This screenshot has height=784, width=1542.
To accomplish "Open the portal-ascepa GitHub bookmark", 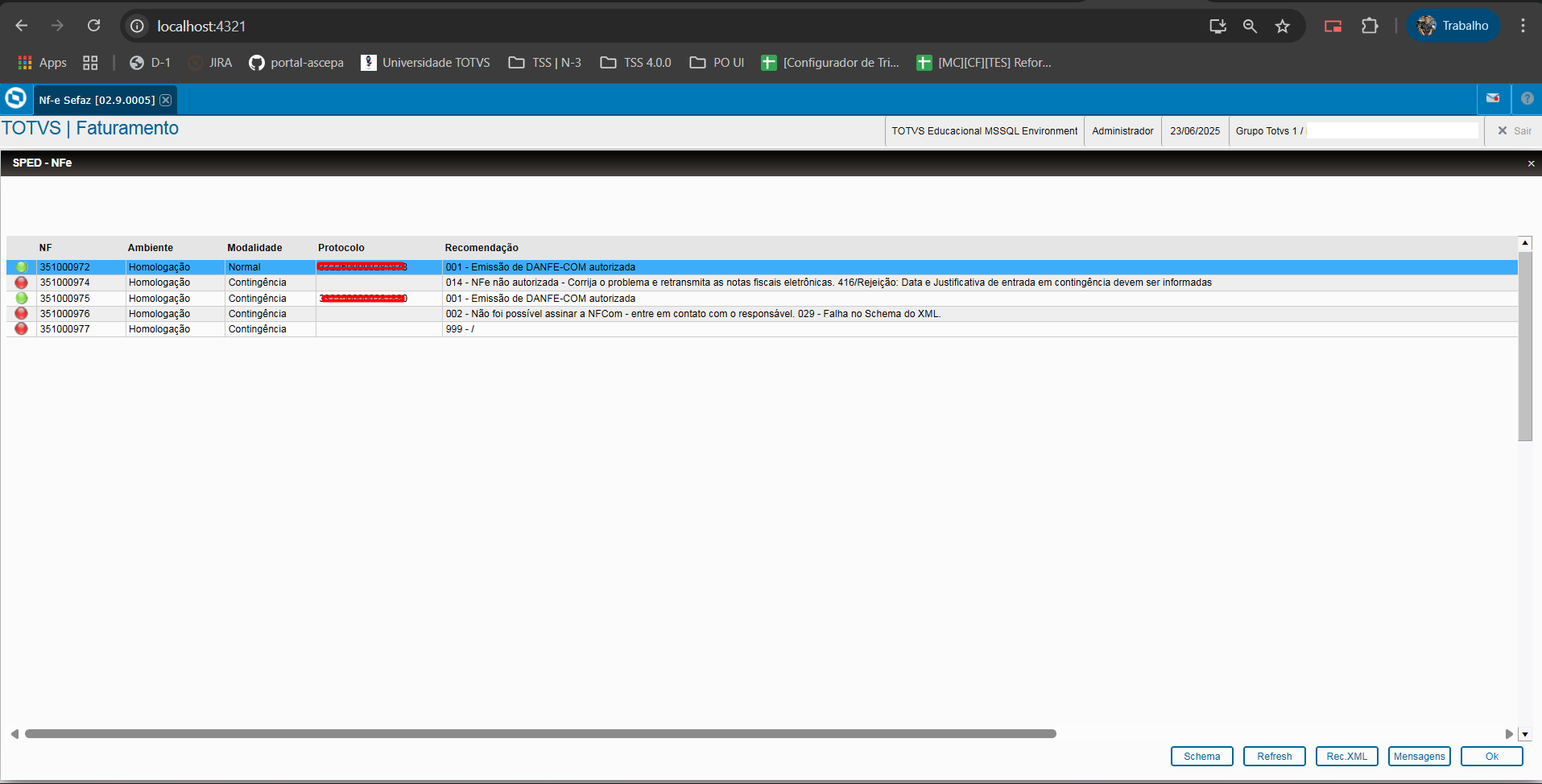I will pyautogui.click(x=296, y=63).
